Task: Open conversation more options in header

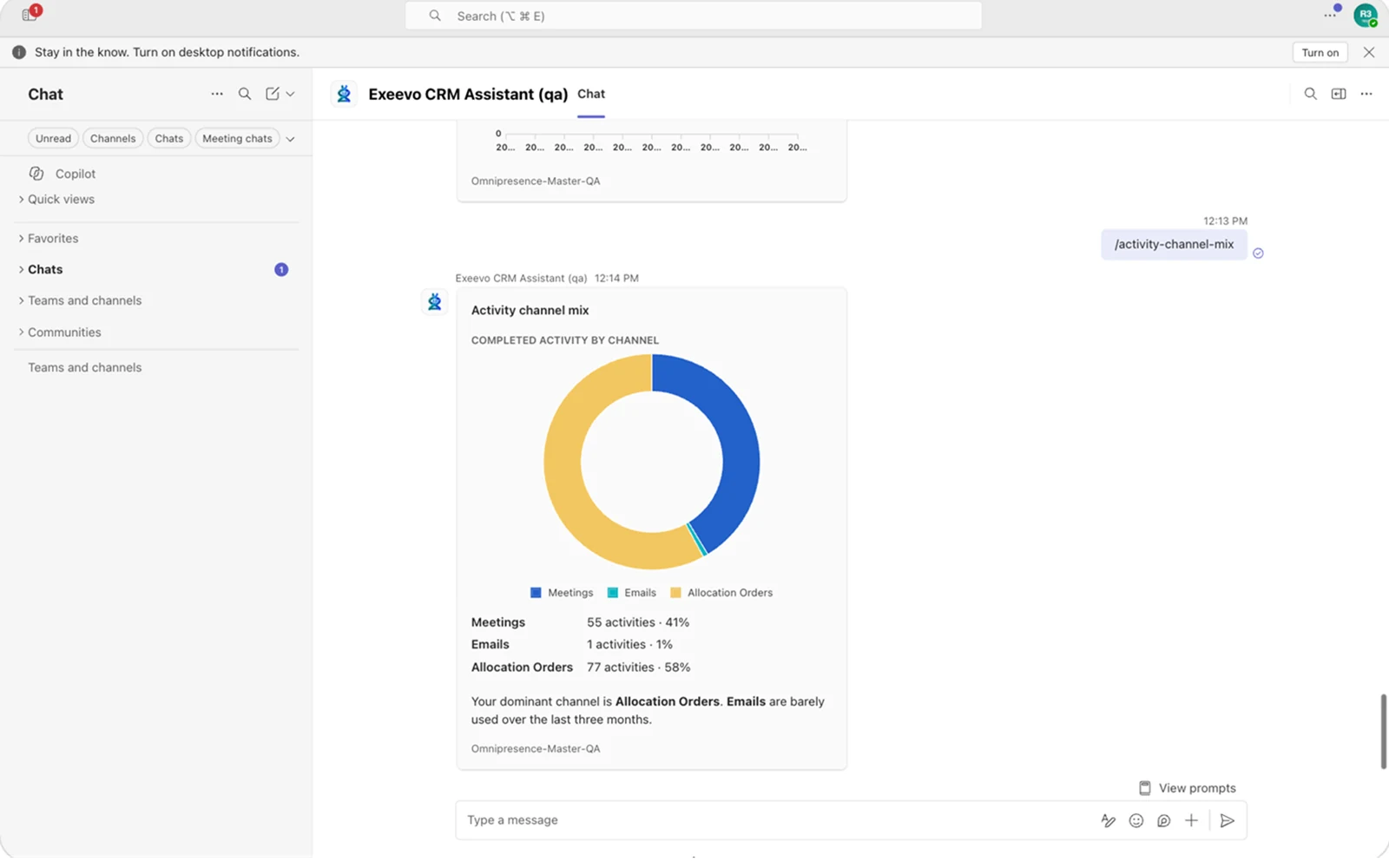Action: [1366, 94]
